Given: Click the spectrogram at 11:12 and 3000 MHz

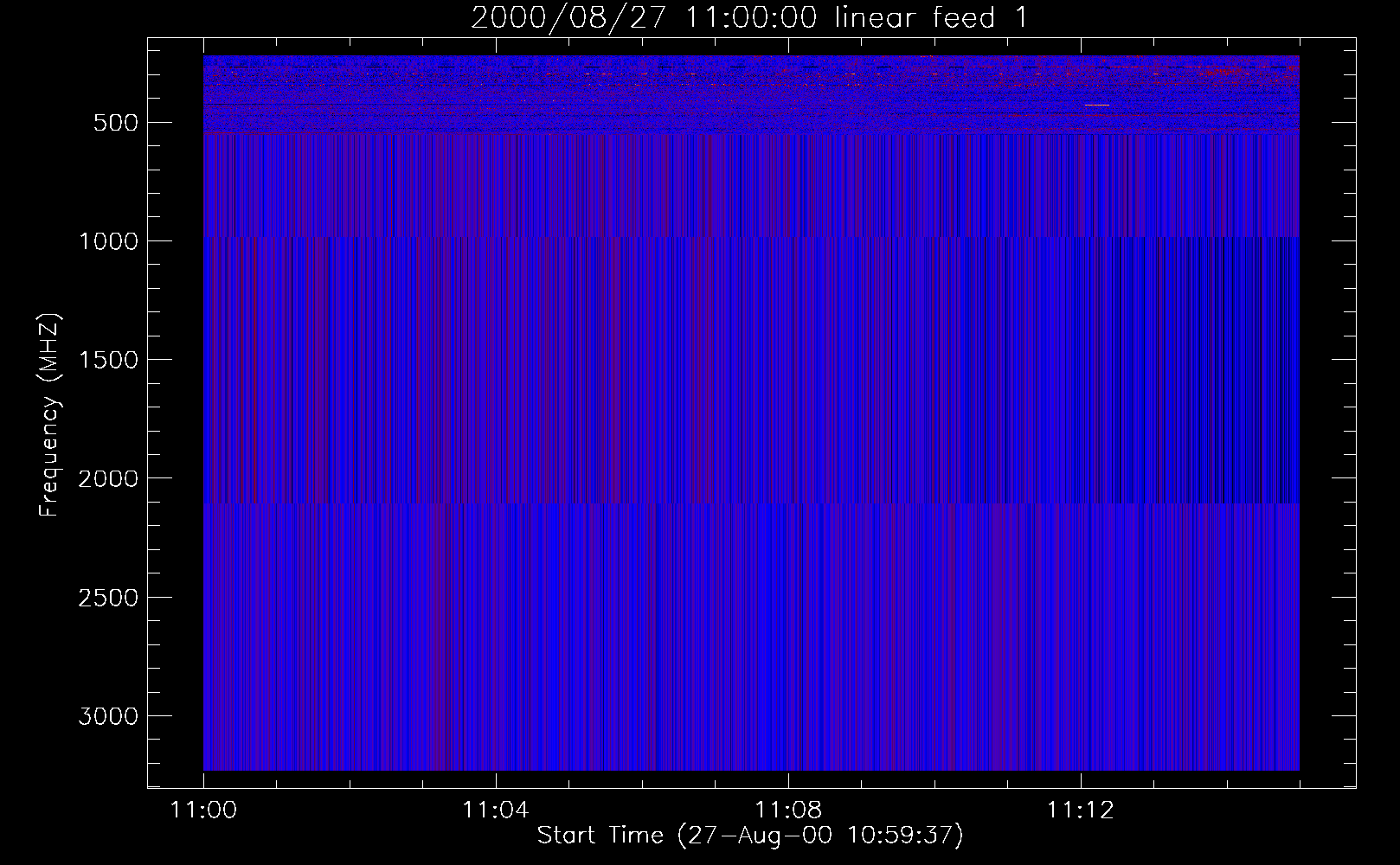Looking at the screenshot, I should point(1080,715).
